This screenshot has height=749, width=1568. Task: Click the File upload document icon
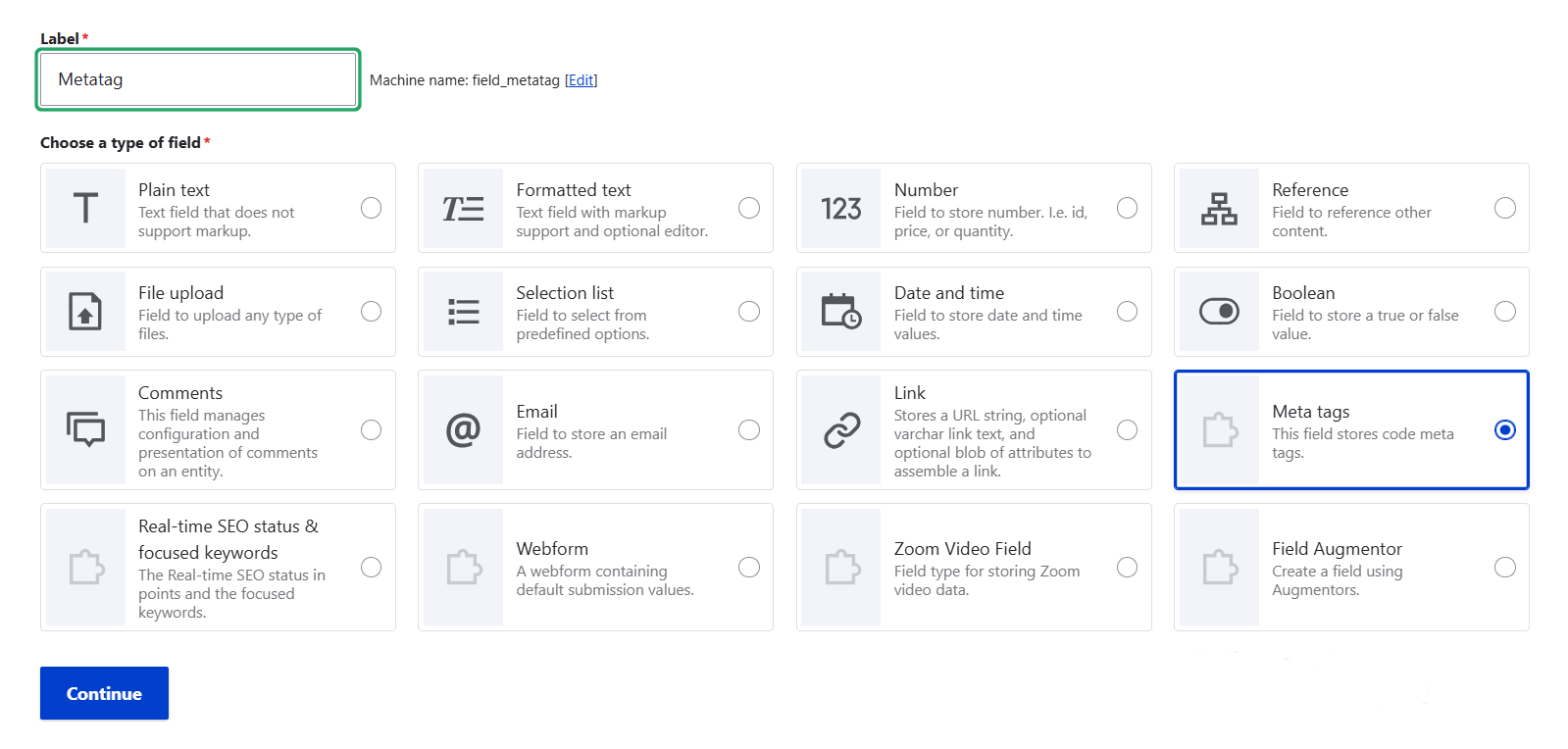point(85,312)
